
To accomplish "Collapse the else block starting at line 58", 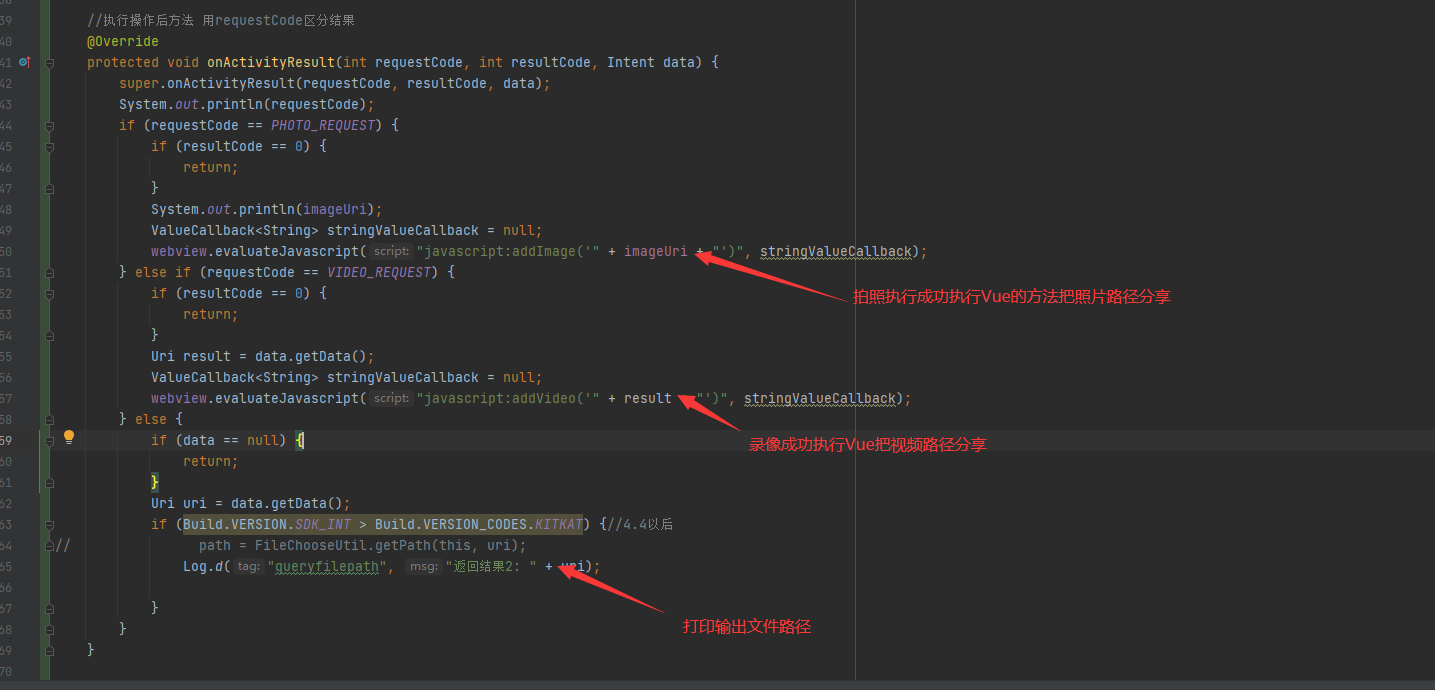I will click(x=48, y=419).
